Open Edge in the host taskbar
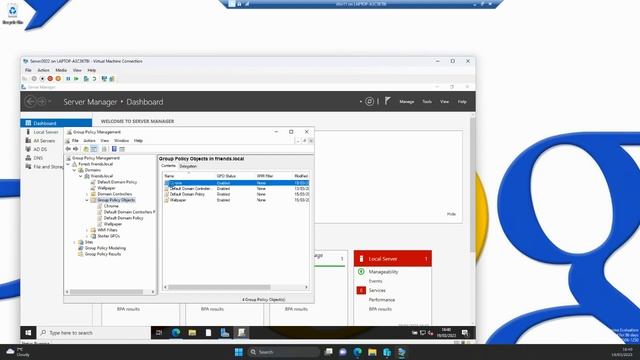 tap(358, 352)
